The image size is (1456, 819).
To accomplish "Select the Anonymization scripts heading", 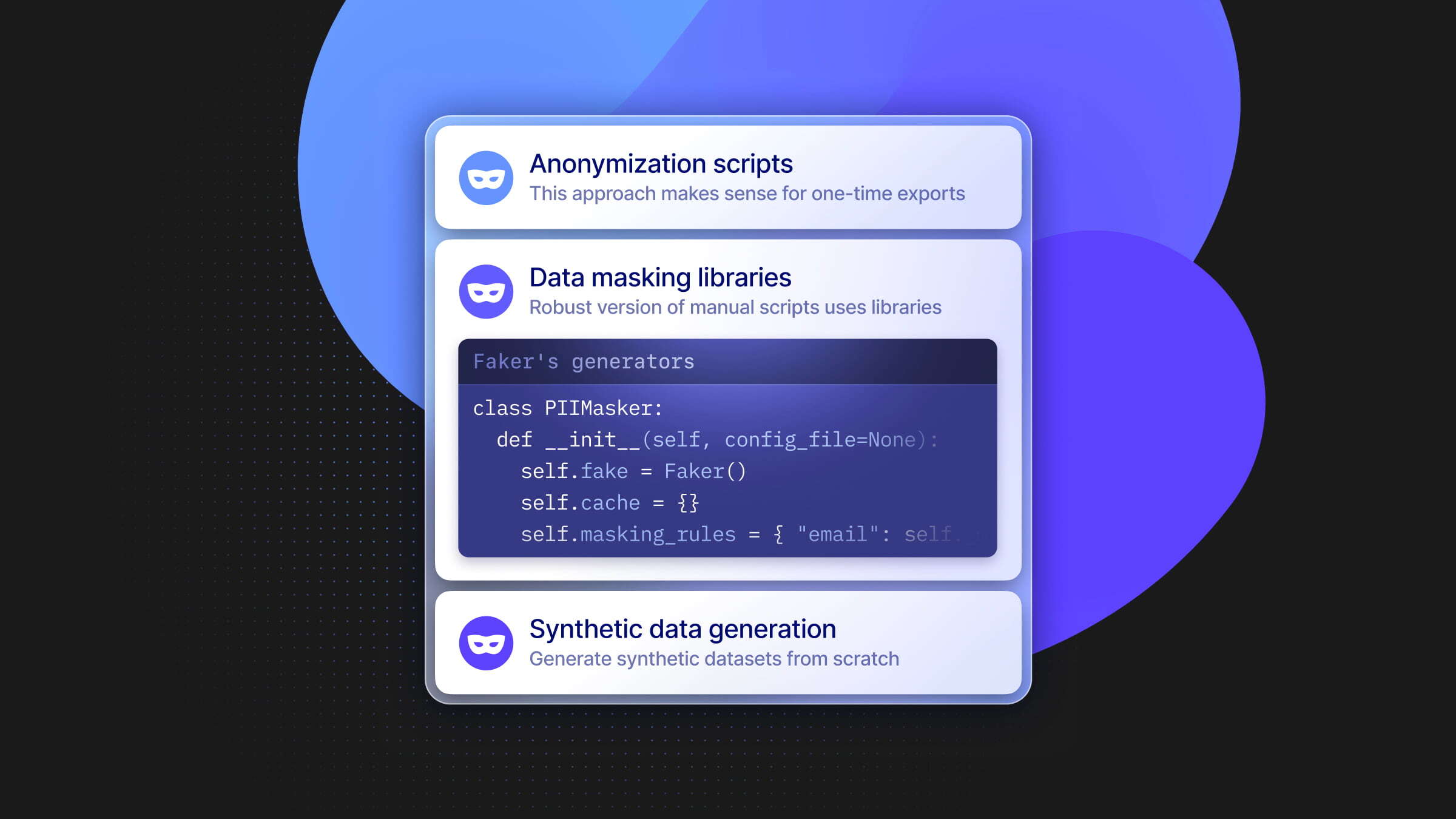I will pos(661,164).
